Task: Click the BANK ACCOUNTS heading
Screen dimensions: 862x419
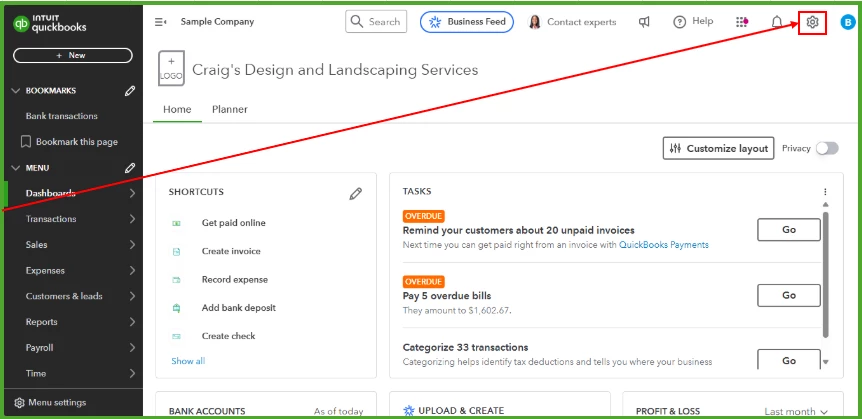Action: pos(207,411)
